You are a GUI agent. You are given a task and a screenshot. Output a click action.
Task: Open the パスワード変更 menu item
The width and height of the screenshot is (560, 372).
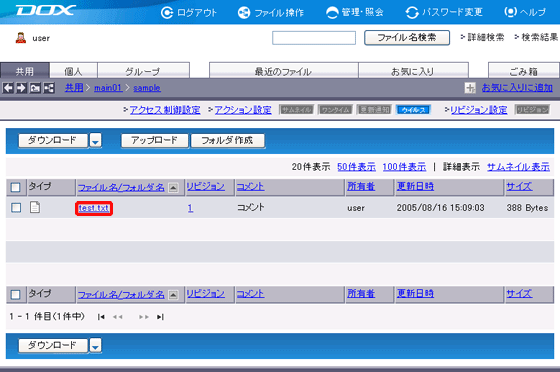[444, 12]
